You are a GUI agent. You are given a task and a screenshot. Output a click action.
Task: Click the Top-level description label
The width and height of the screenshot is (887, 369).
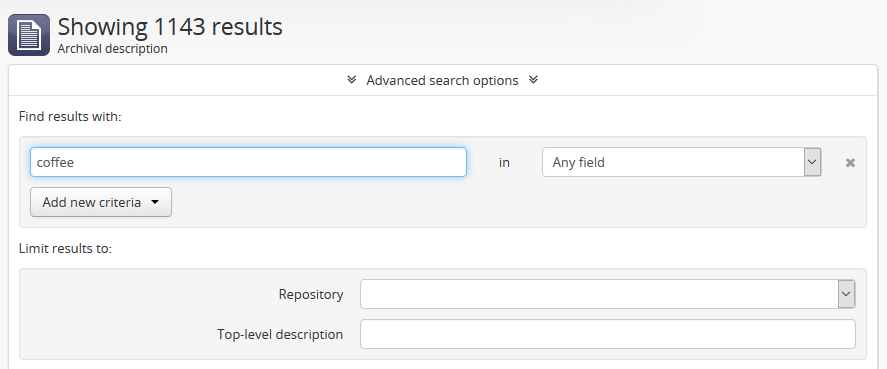click(280, 334)
